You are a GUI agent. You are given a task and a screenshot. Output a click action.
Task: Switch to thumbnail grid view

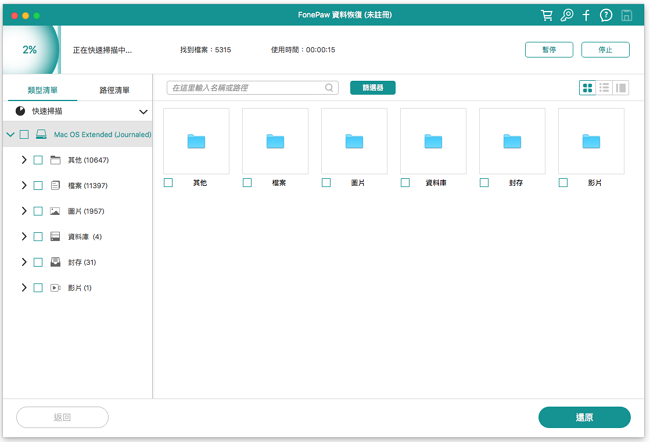(x=587, y=88)
